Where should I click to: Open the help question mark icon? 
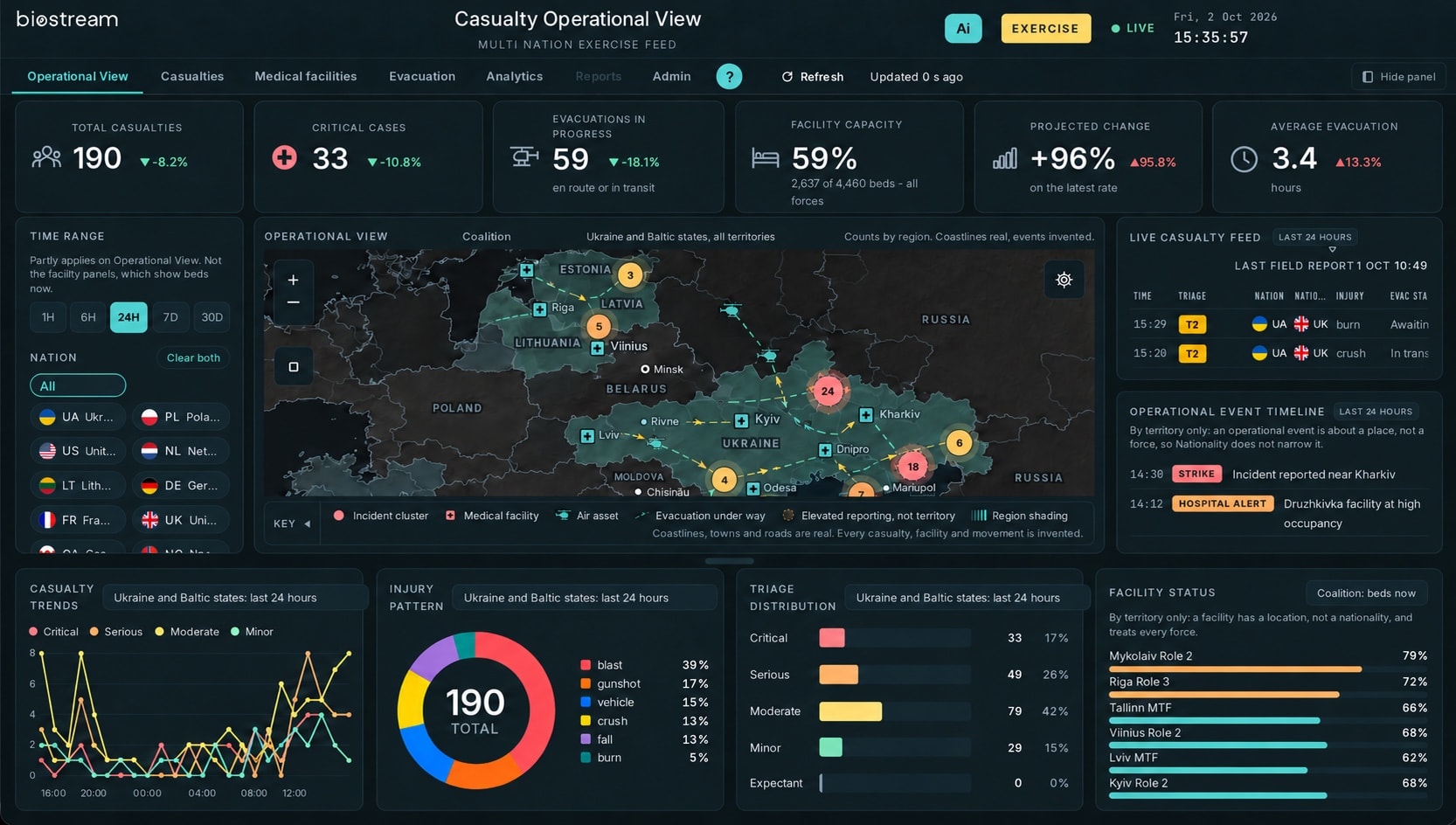pyautogui.click(x=729, y=77)
